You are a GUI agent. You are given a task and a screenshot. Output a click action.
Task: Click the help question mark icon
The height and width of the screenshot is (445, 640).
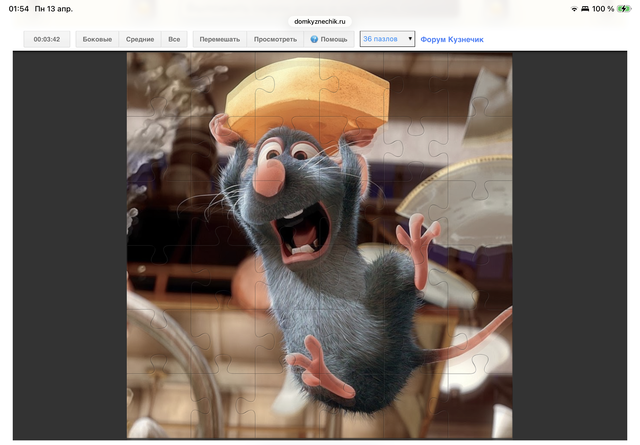pyautogui.click(x=314, y=39)
